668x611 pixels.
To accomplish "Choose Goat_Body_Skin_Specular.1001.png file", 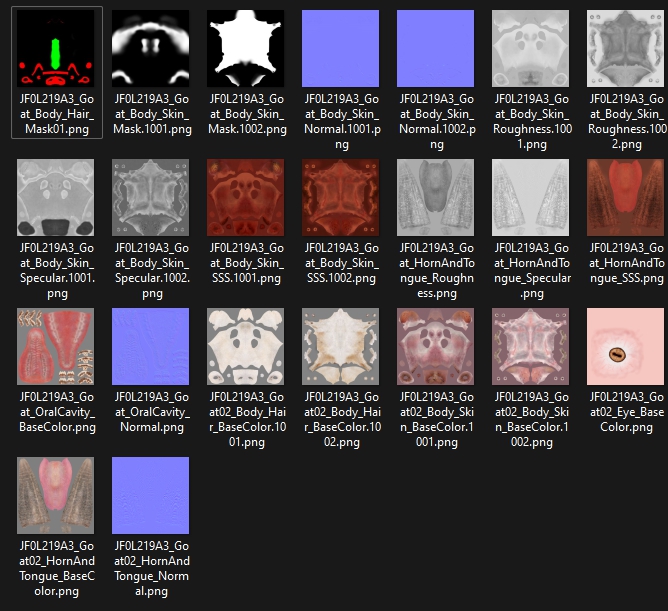I will 56,198.
